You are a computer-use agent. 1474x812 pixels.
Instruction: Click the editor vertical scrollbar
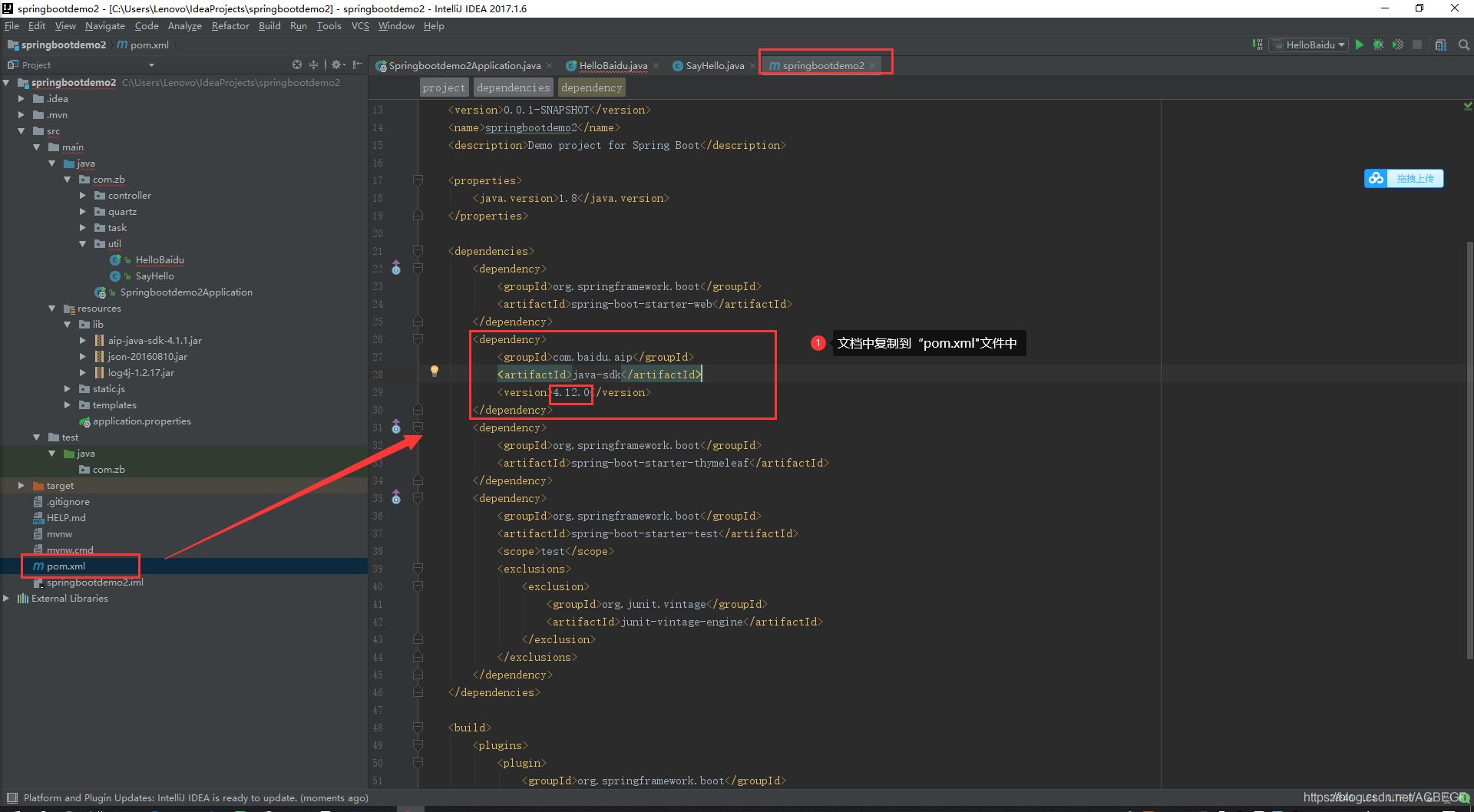1469,449
